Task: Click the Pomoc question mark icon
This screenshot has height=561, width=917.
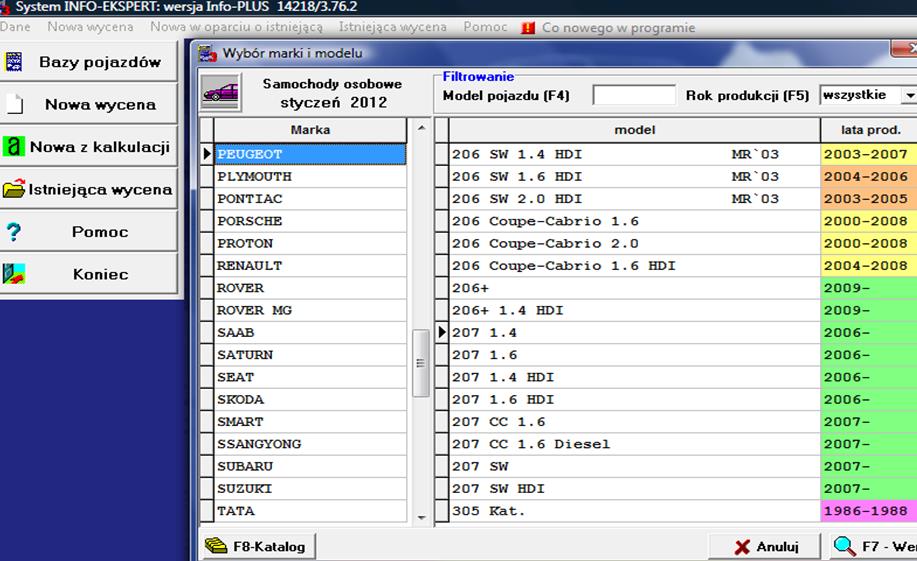Action: click(x=14, y=232)
